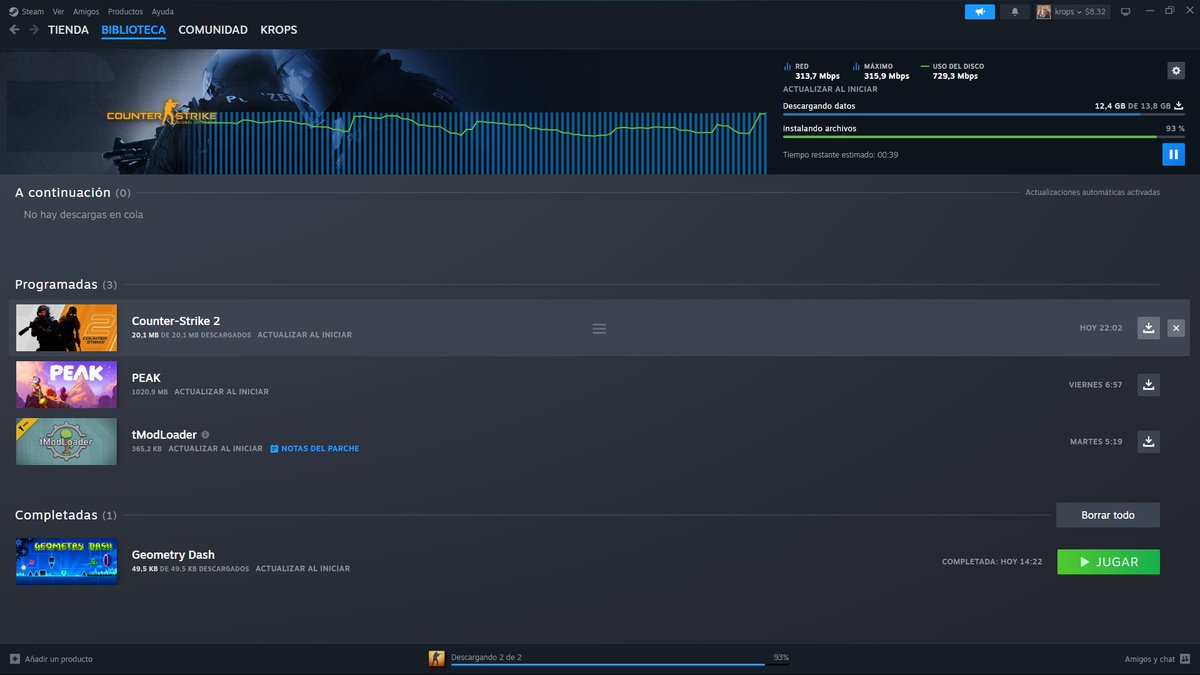Click the bottom bar download game icon
The image size is (1200, 675).
coord(437,659)
